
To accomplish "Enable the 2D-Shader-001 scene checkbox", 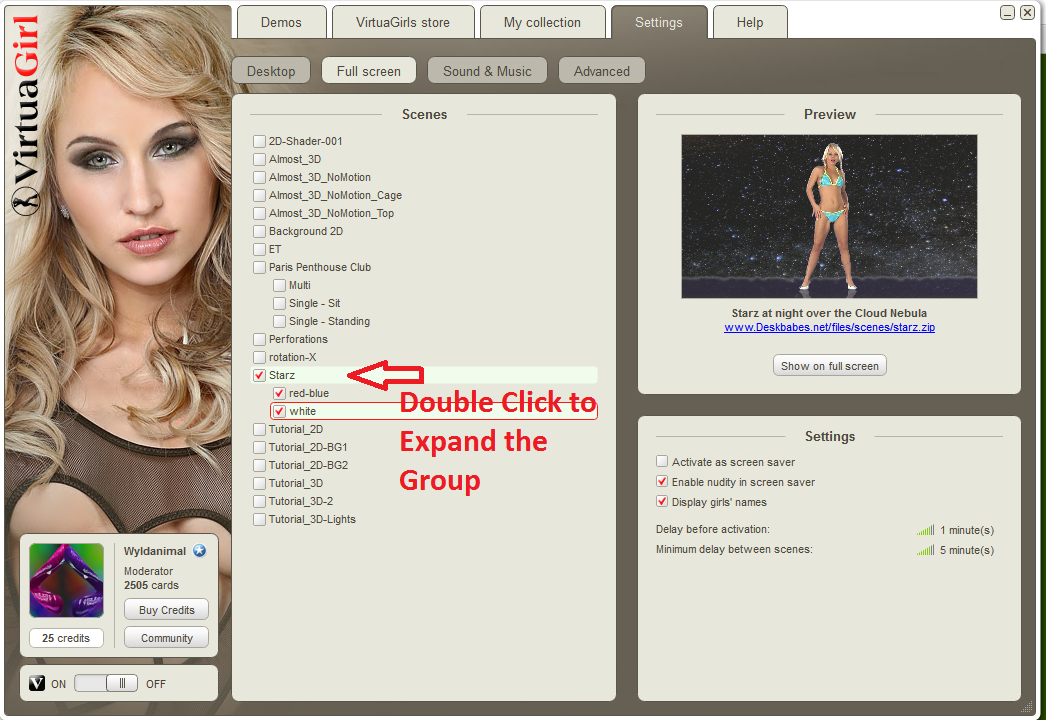I will pyautogui.click(x=259, y=141).
